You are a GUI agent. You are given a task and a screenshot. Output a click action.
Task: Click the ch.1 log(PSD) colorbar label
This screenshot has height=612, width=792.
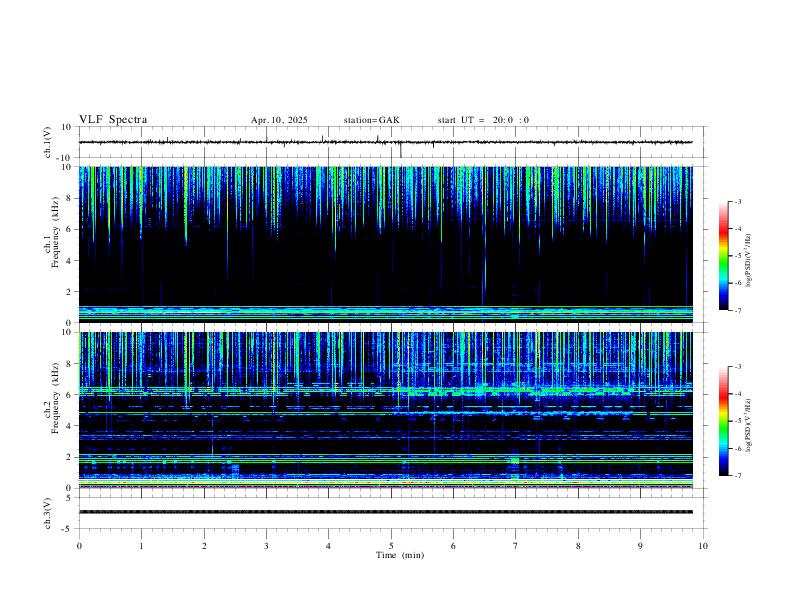[749, 261]
